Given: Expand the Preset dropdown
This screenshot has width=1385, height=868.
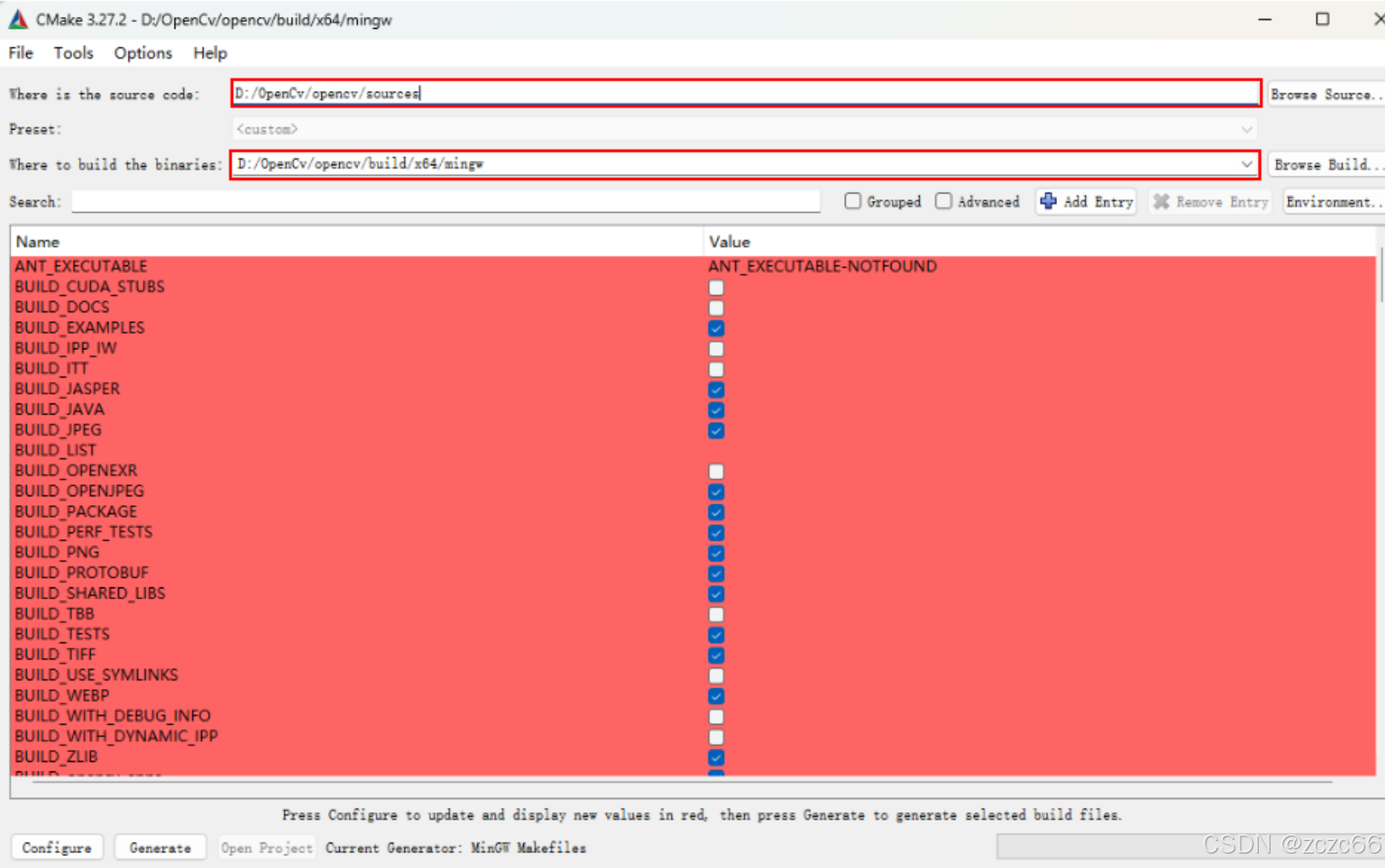Looking at the screenshot, I should pos(1246,129).
